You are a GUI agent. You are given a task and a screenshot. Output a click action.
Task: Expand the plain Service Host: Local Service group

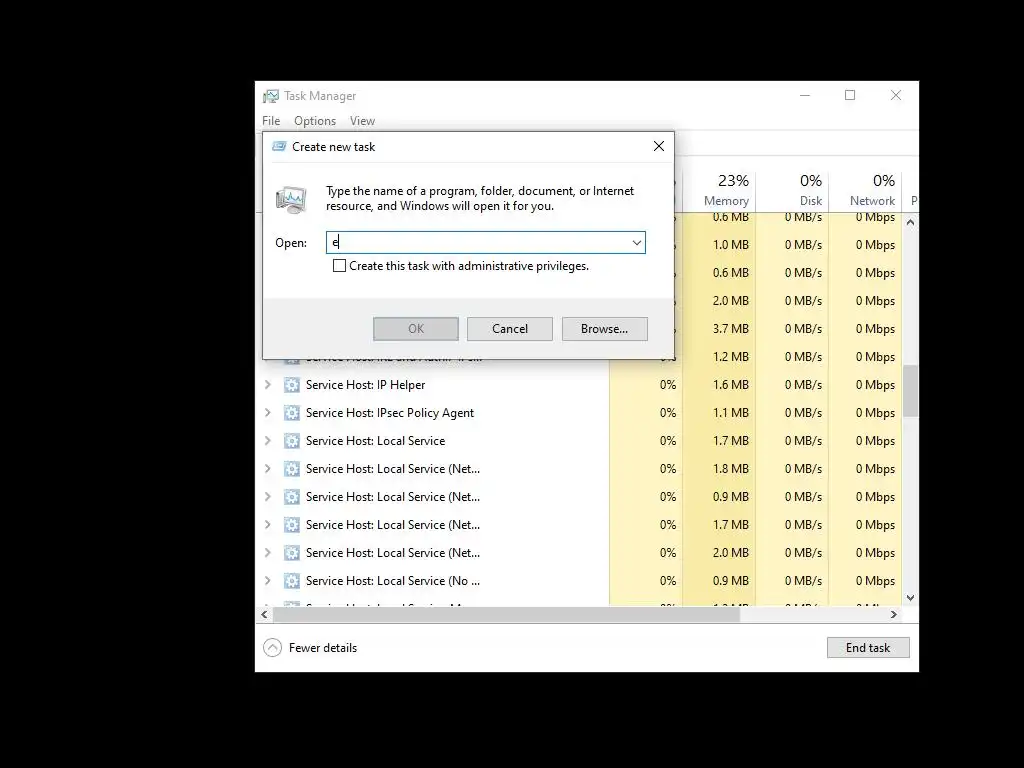[x=268, y=441]
